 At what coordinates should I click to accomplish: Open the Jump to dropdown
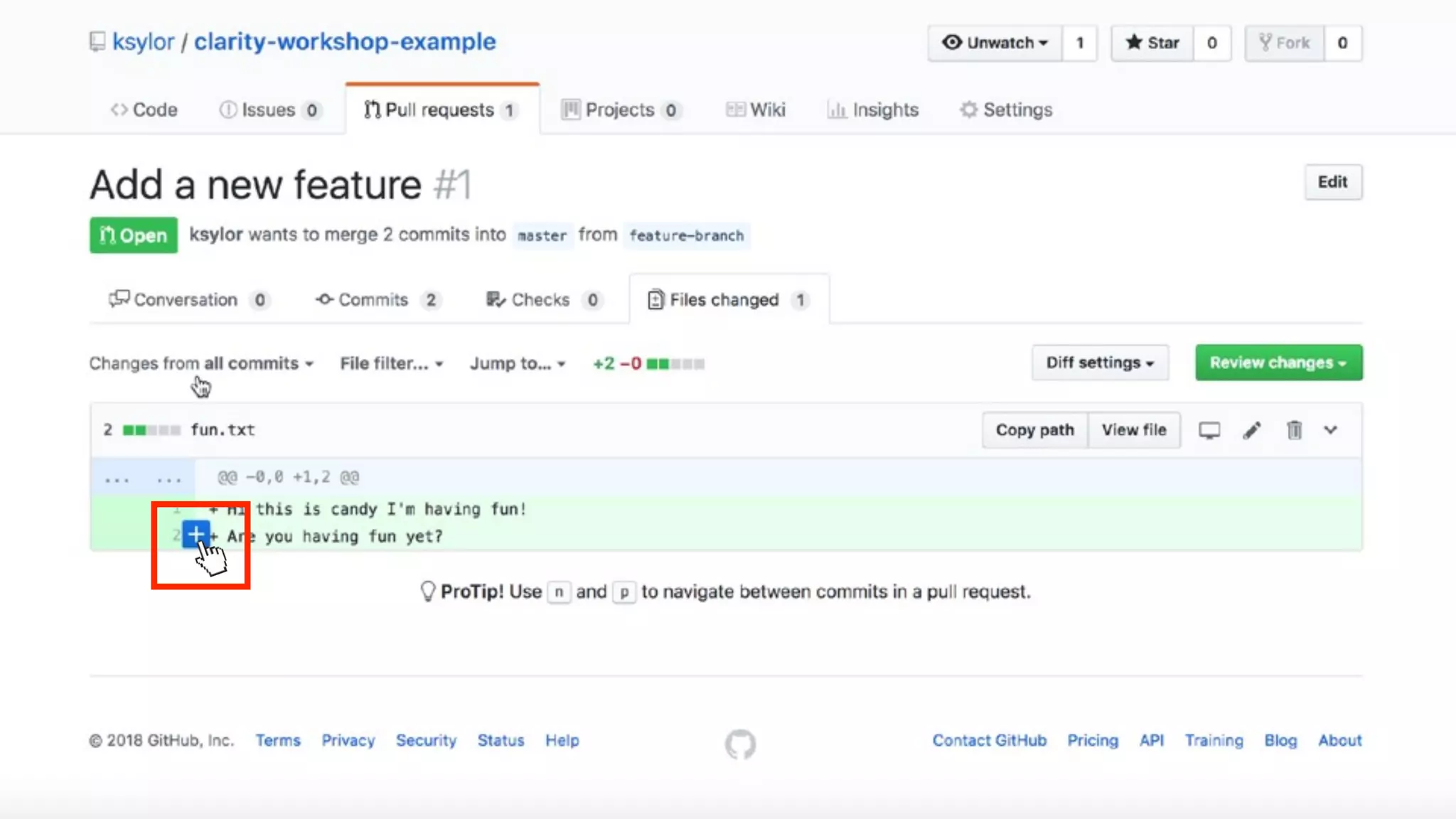[x=517, y=363]
